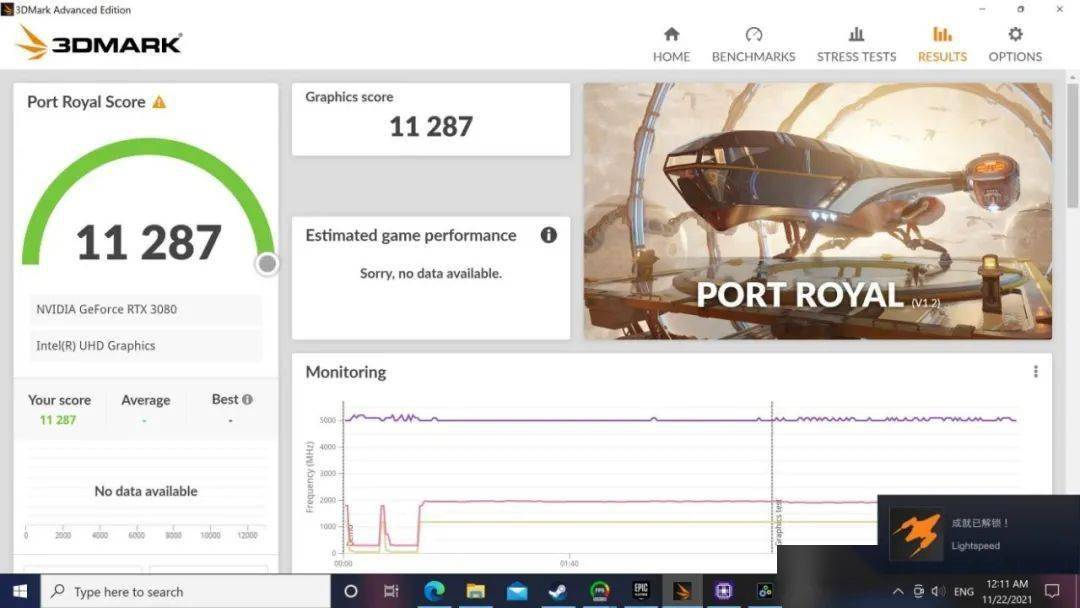This screenshot has height=608, width=1080.
Task: Click the Port Royal benchmark image
Action: pyautogui.click(x=818, y=211)
